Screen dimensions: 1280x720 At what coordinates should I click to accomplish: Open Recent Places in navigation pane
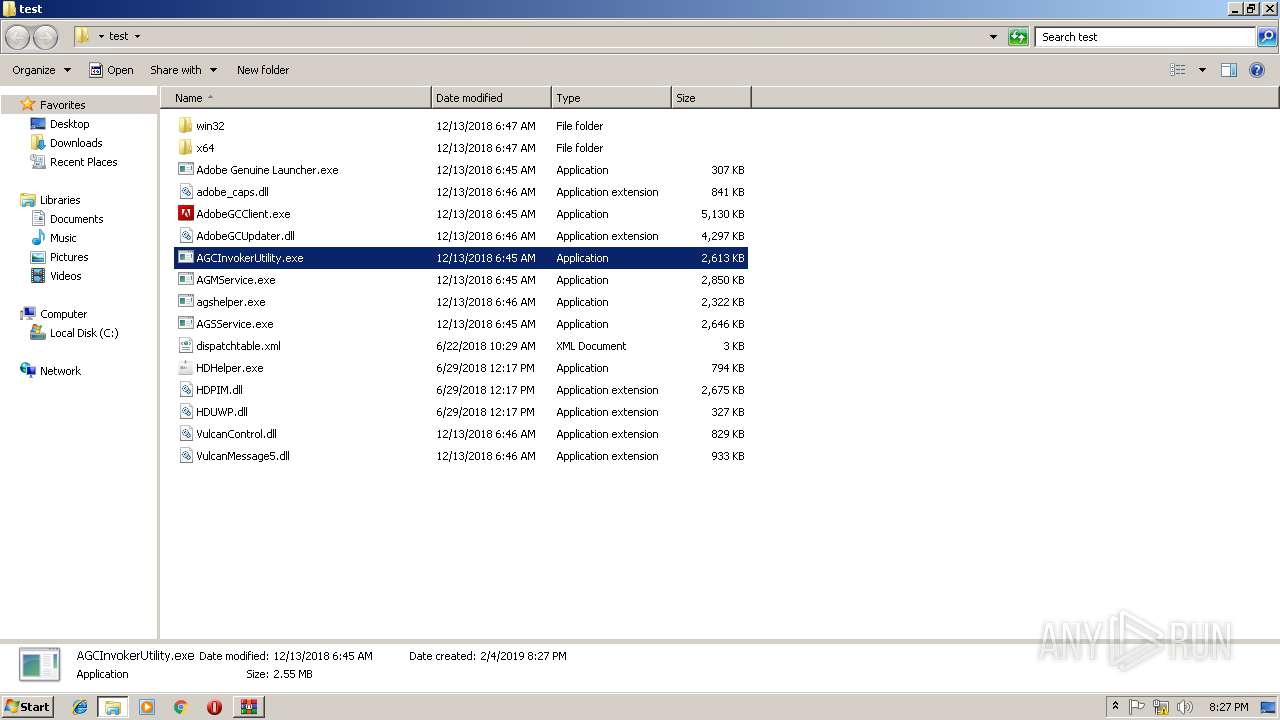click(84, 162)
